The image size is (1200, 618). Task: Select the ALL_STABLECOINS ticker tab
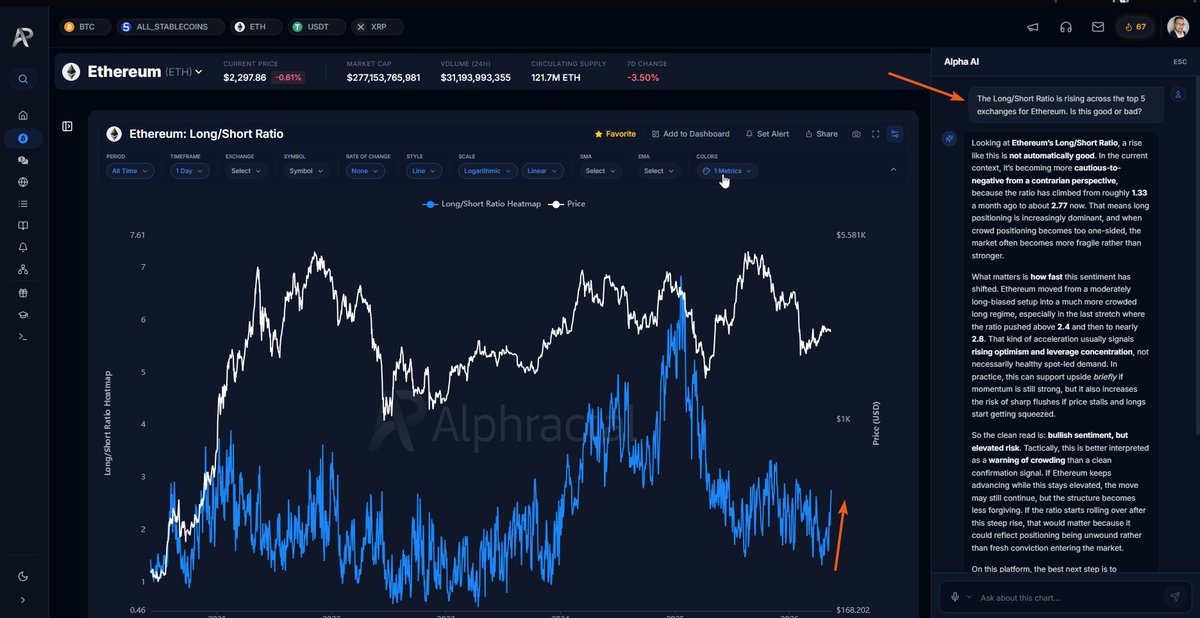pyautogui.click(x=165, y=27)
